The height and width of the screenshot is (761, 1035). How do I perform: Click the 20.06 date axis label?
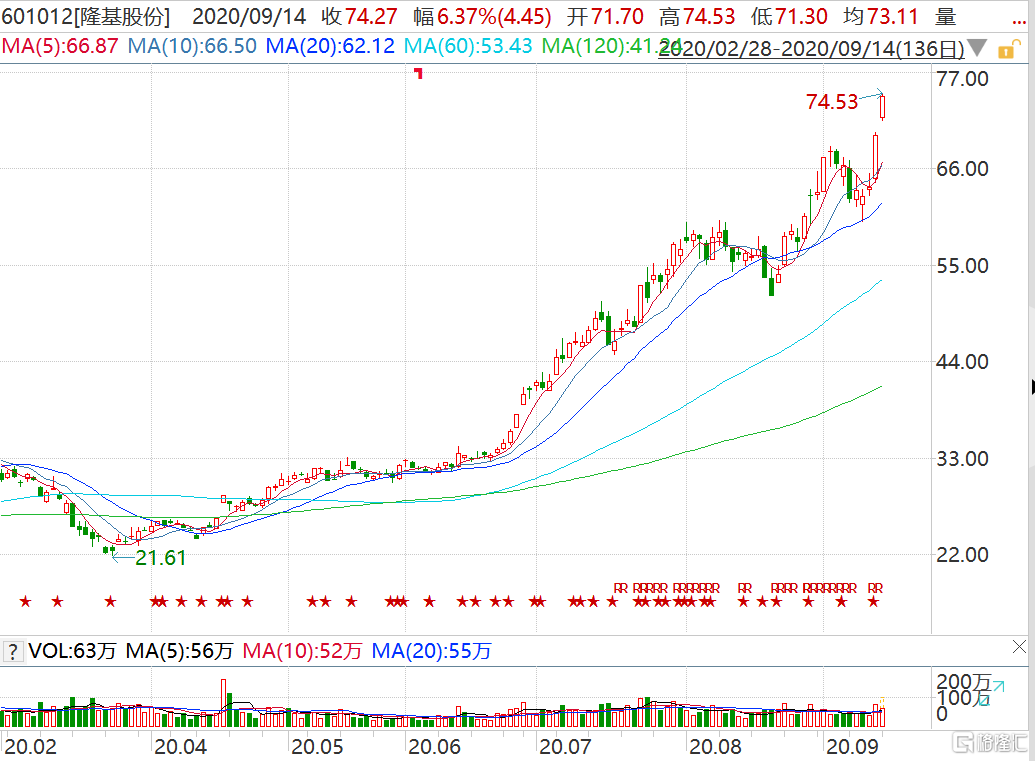[434, 746]
